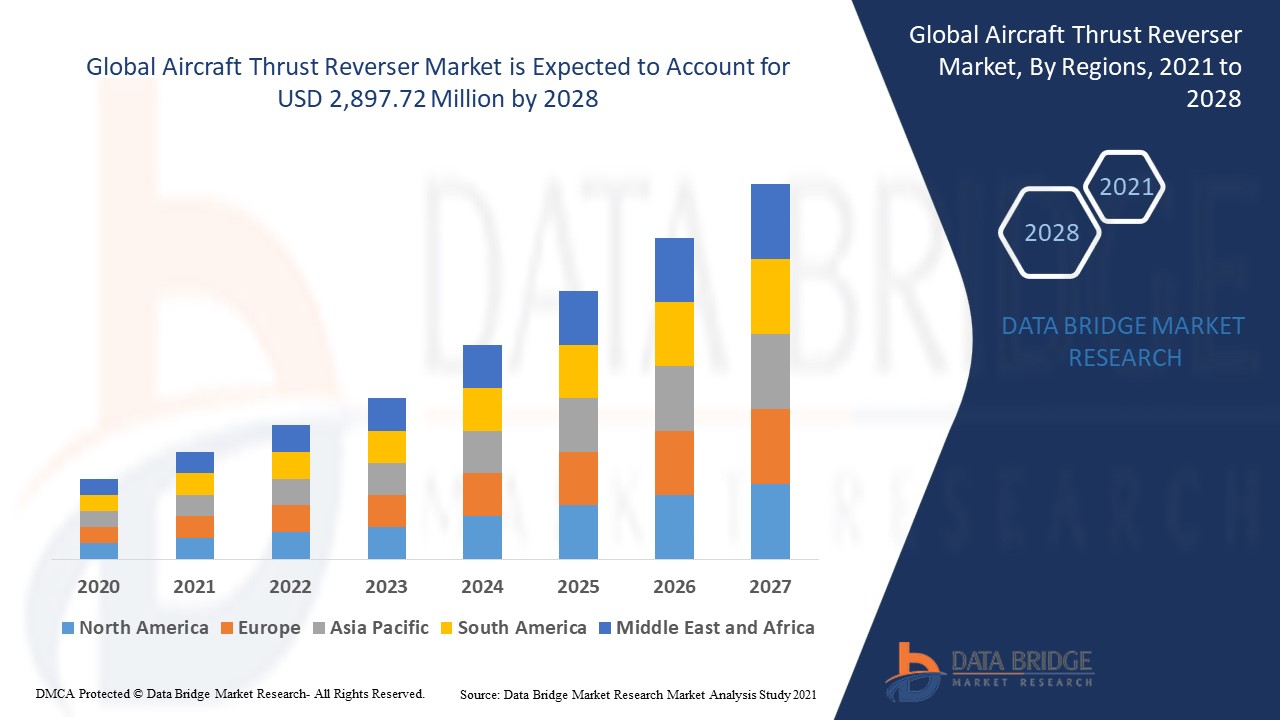Click the smallest 2020 stacked bar
This screenshot has width=1280, height=720.
point(98,520)
